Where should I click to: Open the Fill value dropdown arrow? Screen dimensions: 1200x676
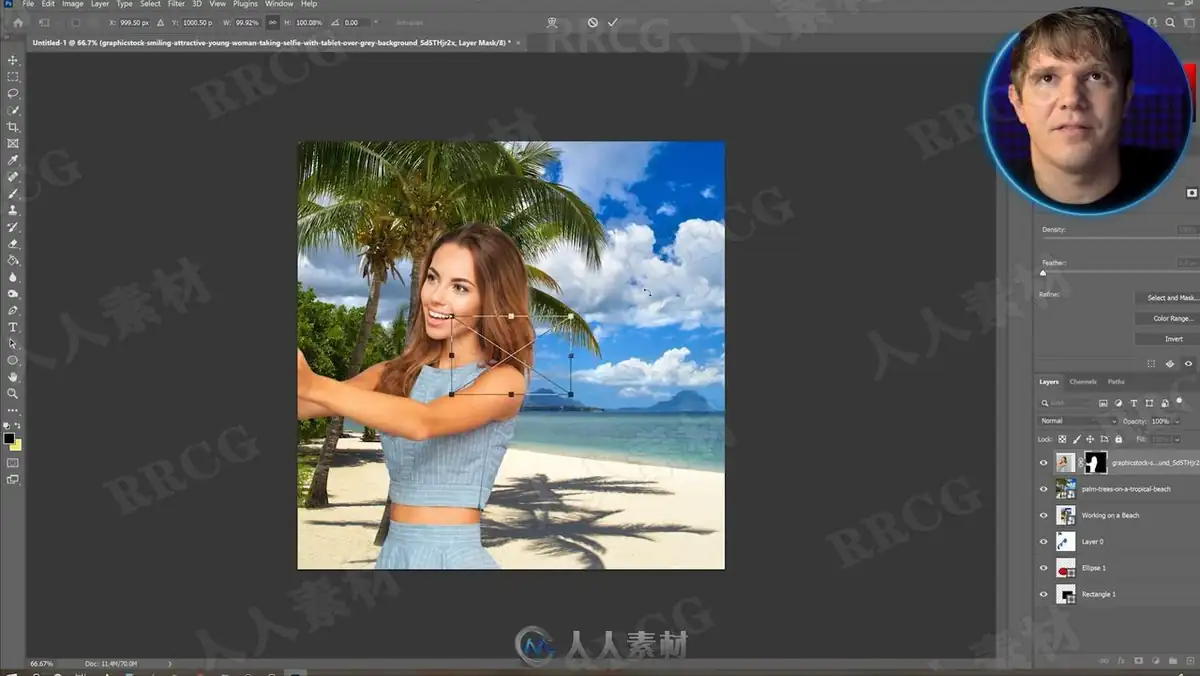click(1177, 439)
